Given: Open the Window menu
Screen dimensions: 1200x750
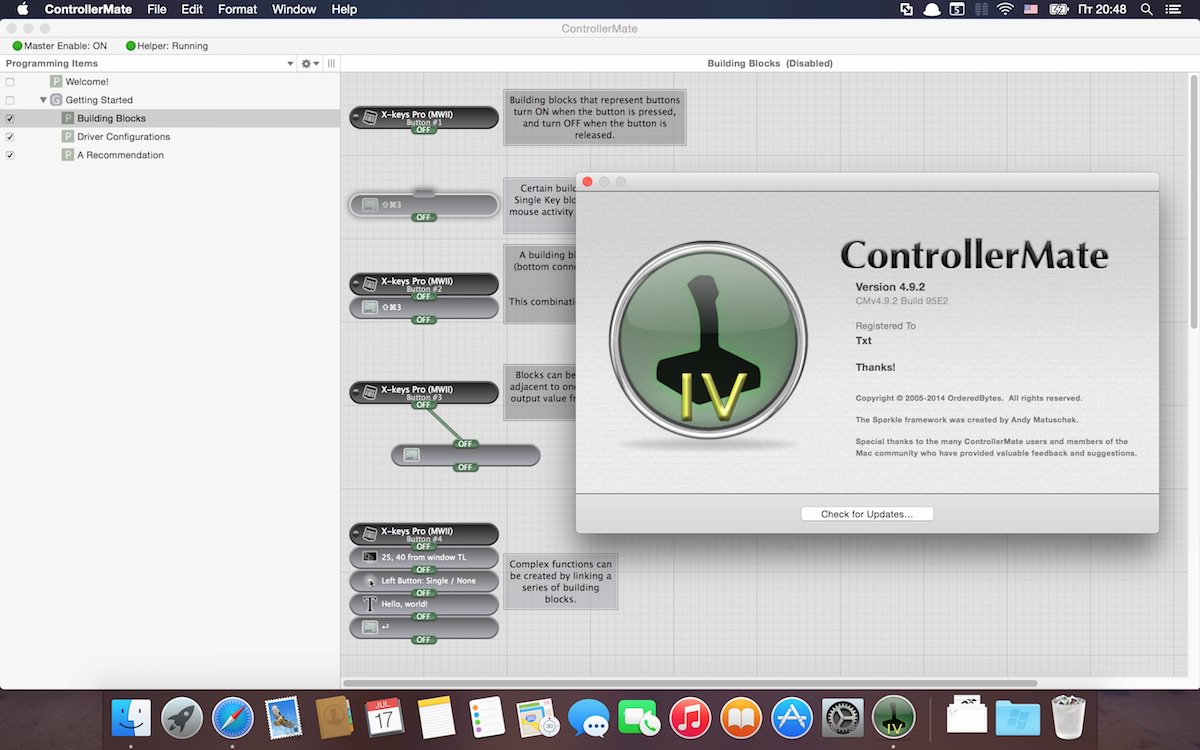Looking at the screenshot, I should coord(294,9).
